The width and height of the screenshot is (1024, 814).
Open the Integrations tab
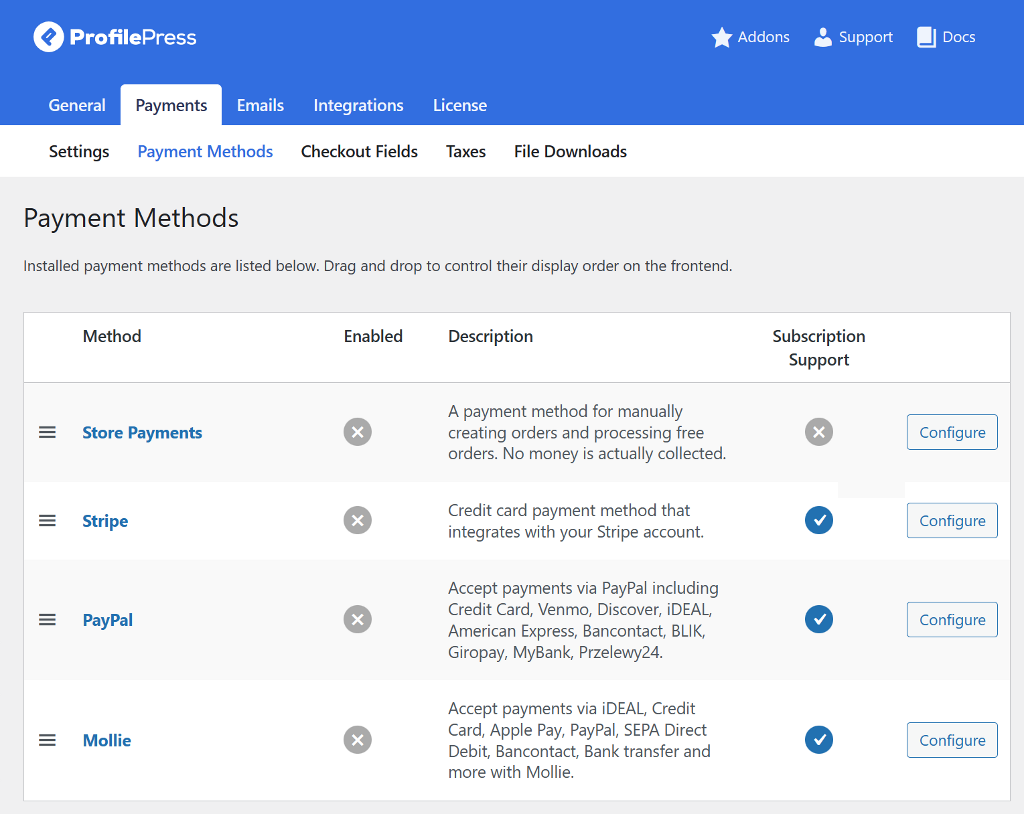359,105
